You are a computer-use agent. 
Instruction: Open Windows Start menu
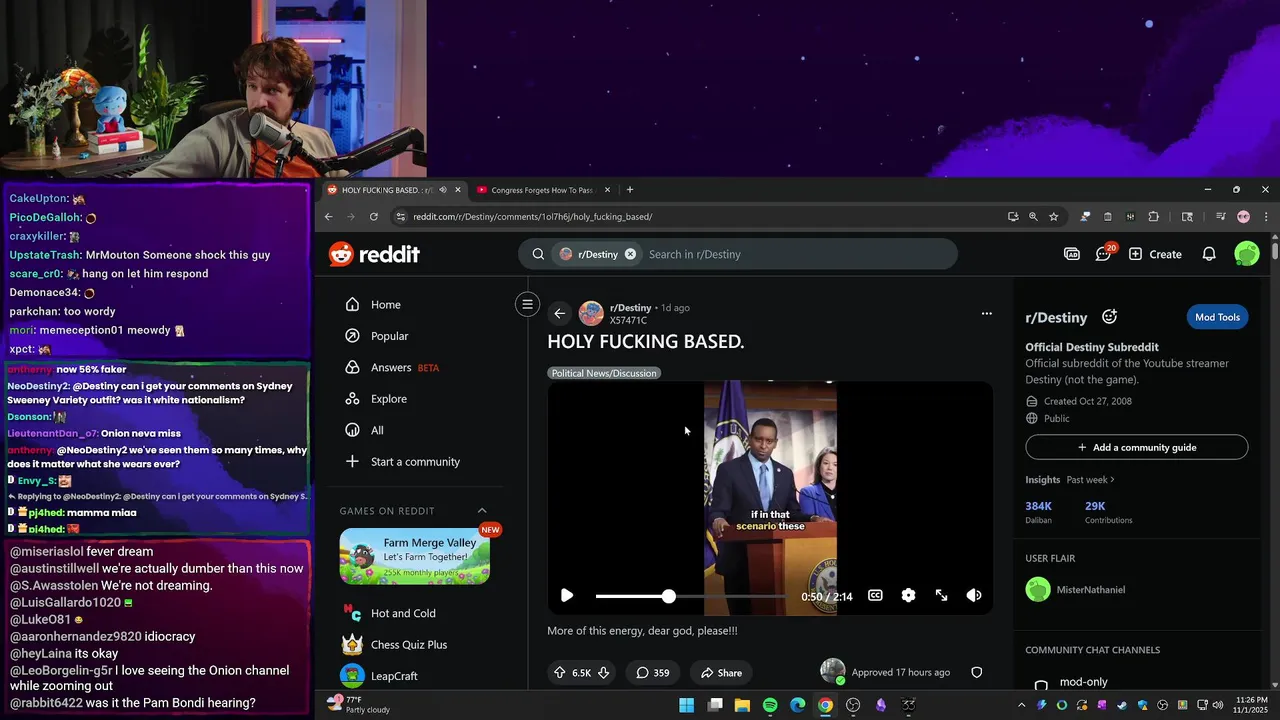(x=687, y=705)
